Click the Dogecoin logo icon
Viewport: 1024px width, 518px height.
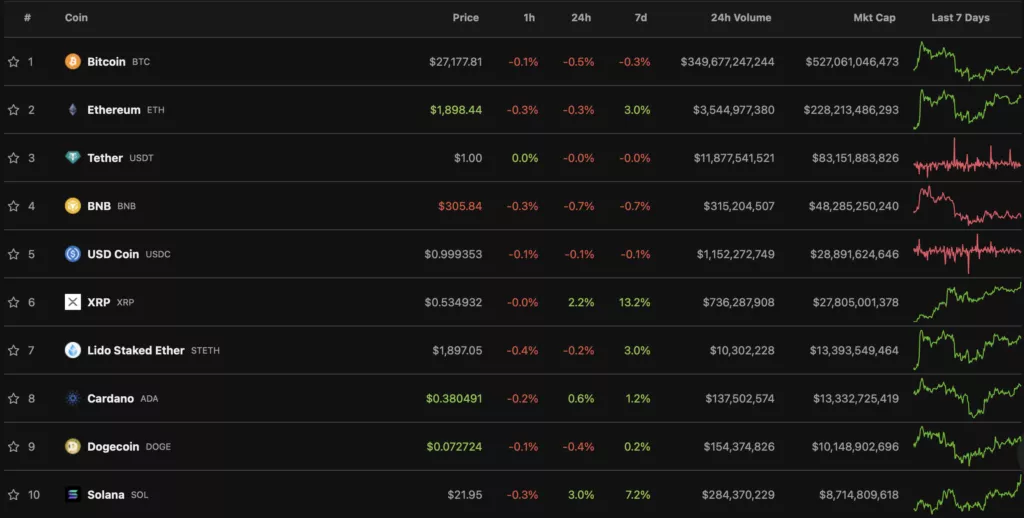(x=72, y=446)
